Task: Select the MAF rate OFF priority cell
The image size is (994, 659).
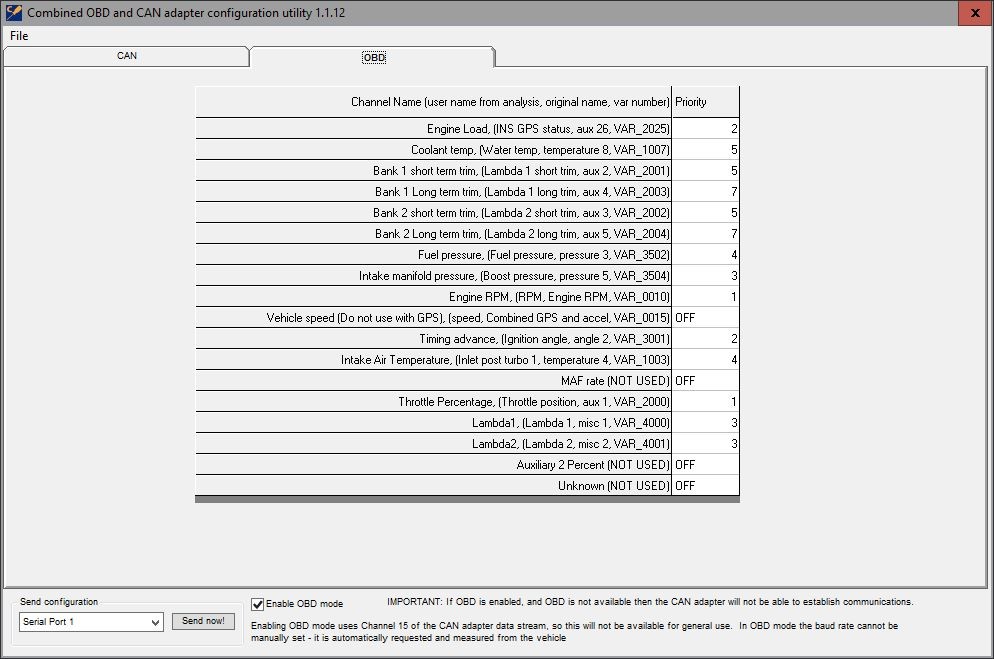Action: 705,381
